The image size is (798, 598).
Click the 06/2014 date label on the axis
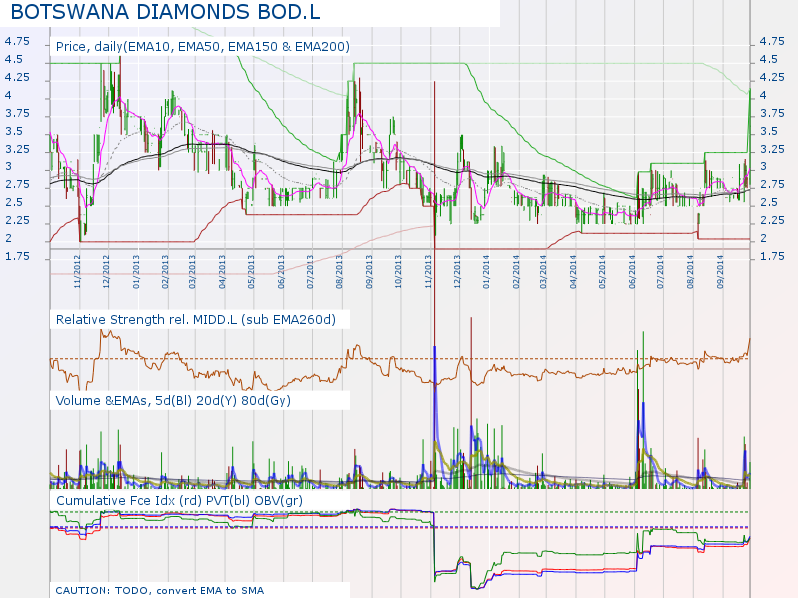633,272
